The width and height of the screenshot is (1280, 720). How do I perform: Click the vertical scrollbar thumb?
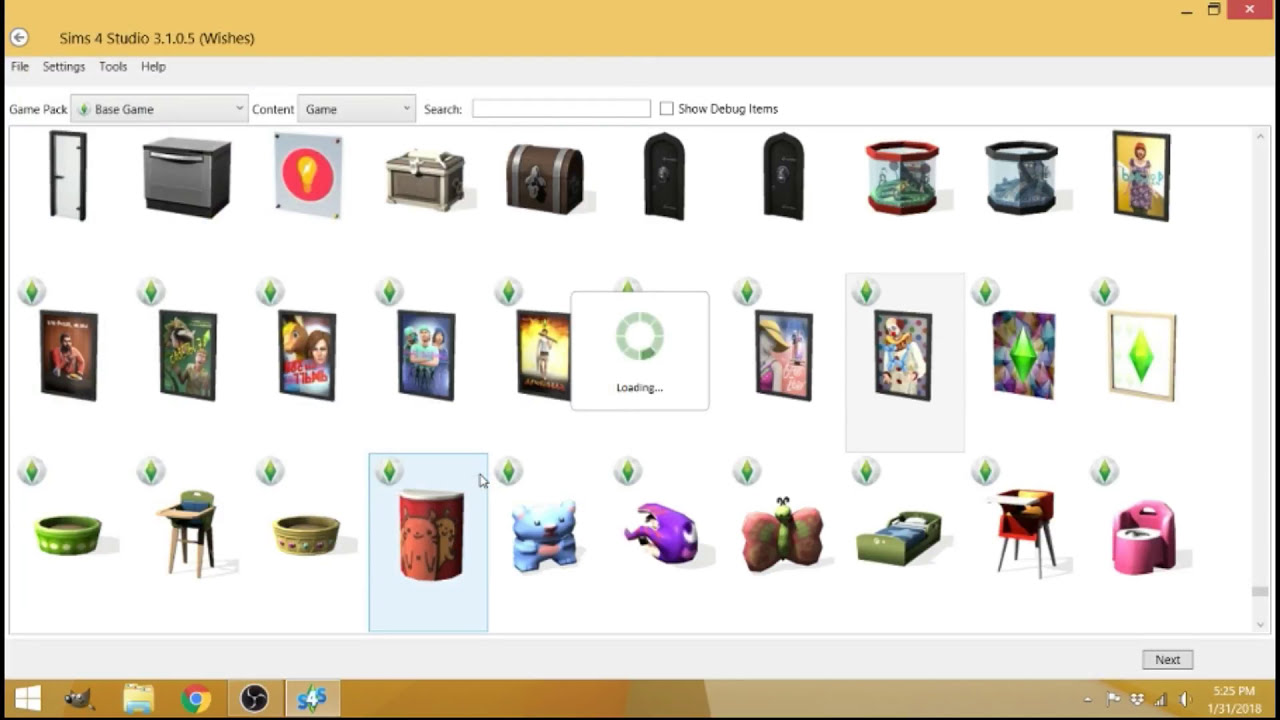(1260, 592)
